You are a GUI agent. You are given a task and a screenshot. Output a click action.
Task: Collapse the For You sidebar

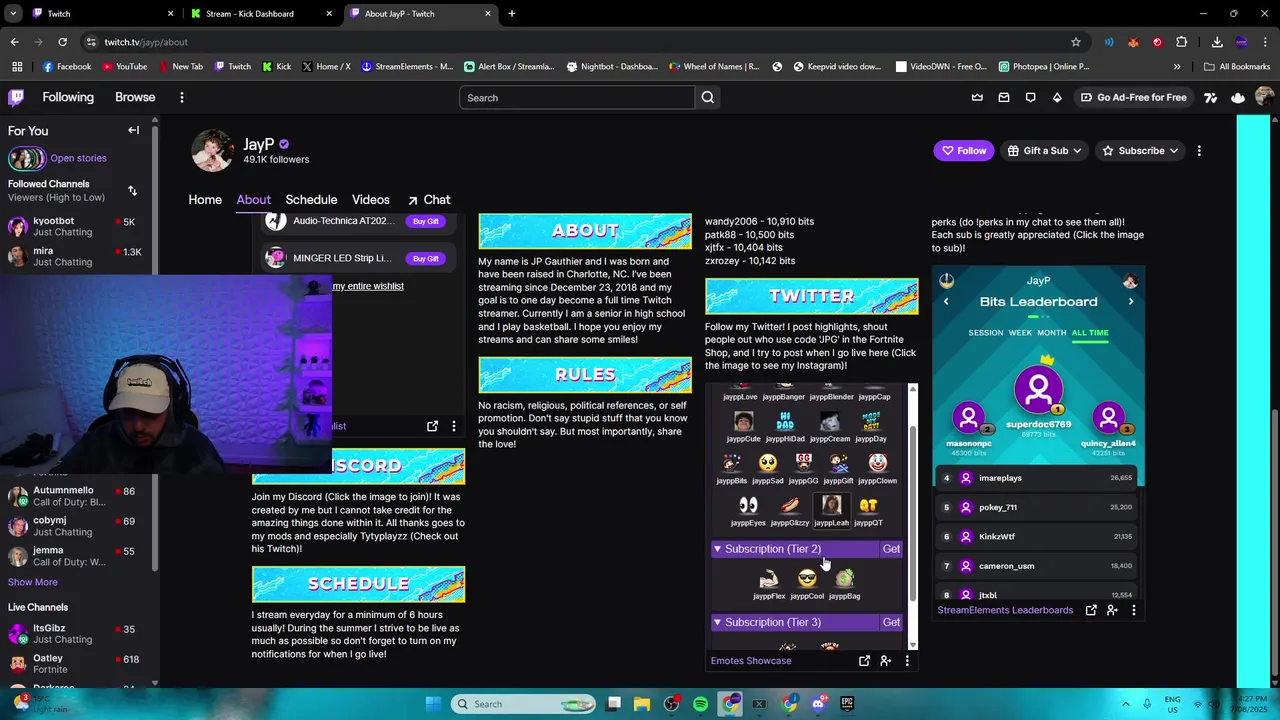tap(133, 130)
